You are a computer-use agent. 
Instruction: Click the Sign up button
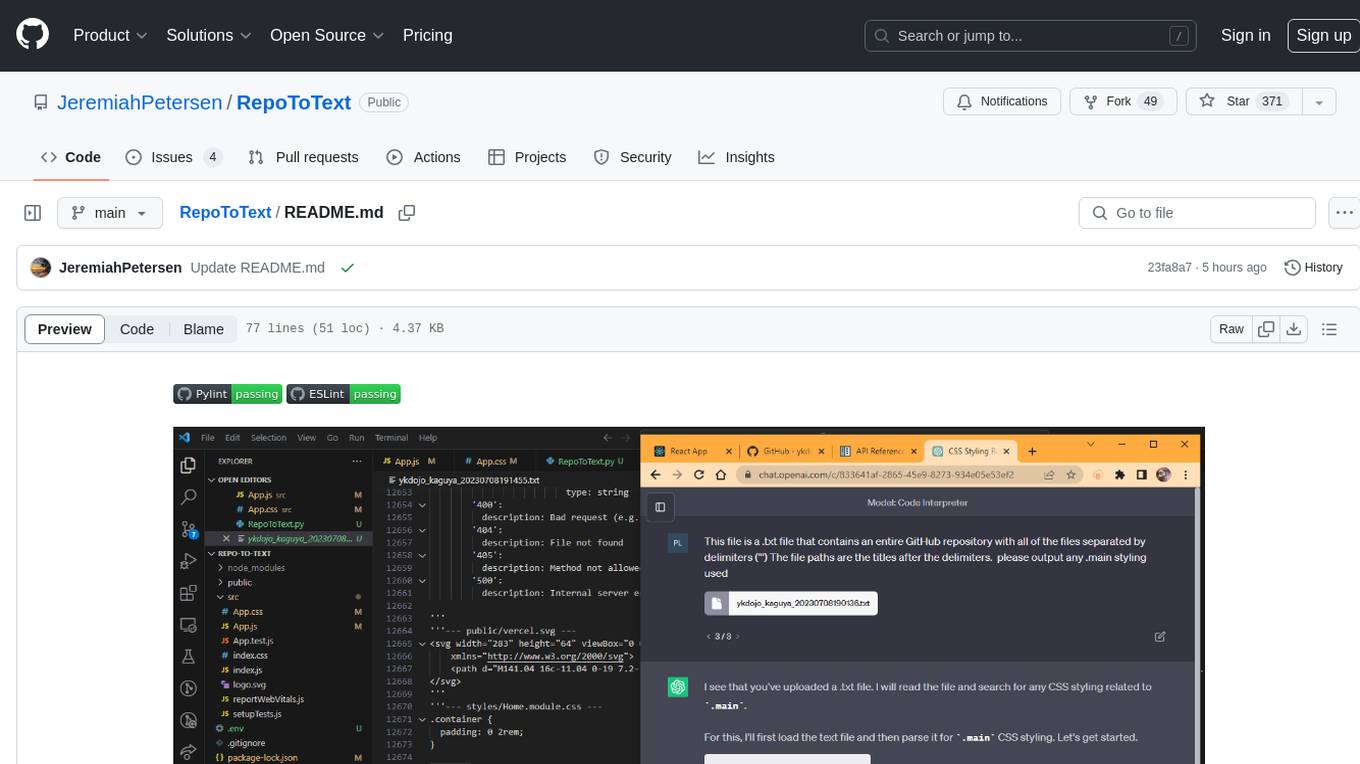tap(1323, 35)
